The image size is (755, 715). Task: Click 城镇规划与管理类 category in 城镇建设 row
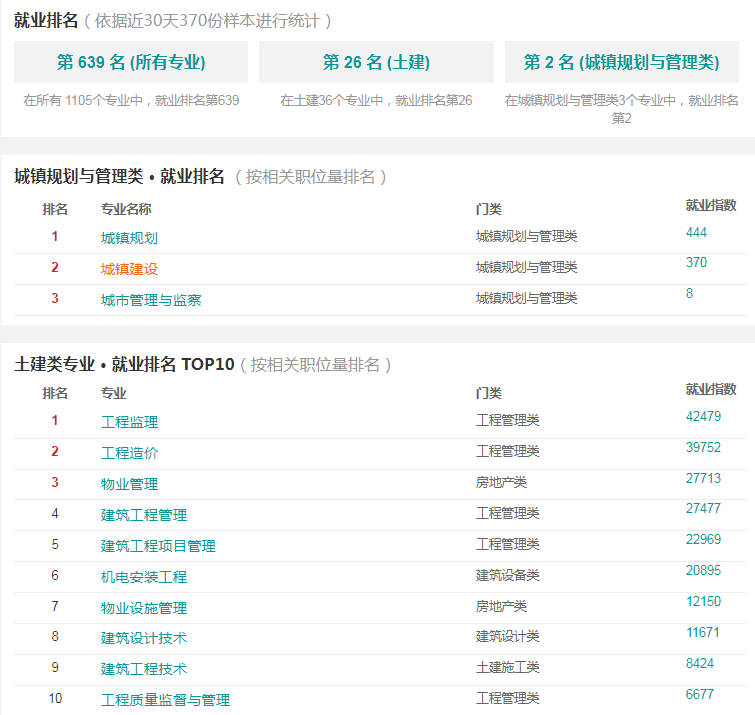[x=526, y=267]
